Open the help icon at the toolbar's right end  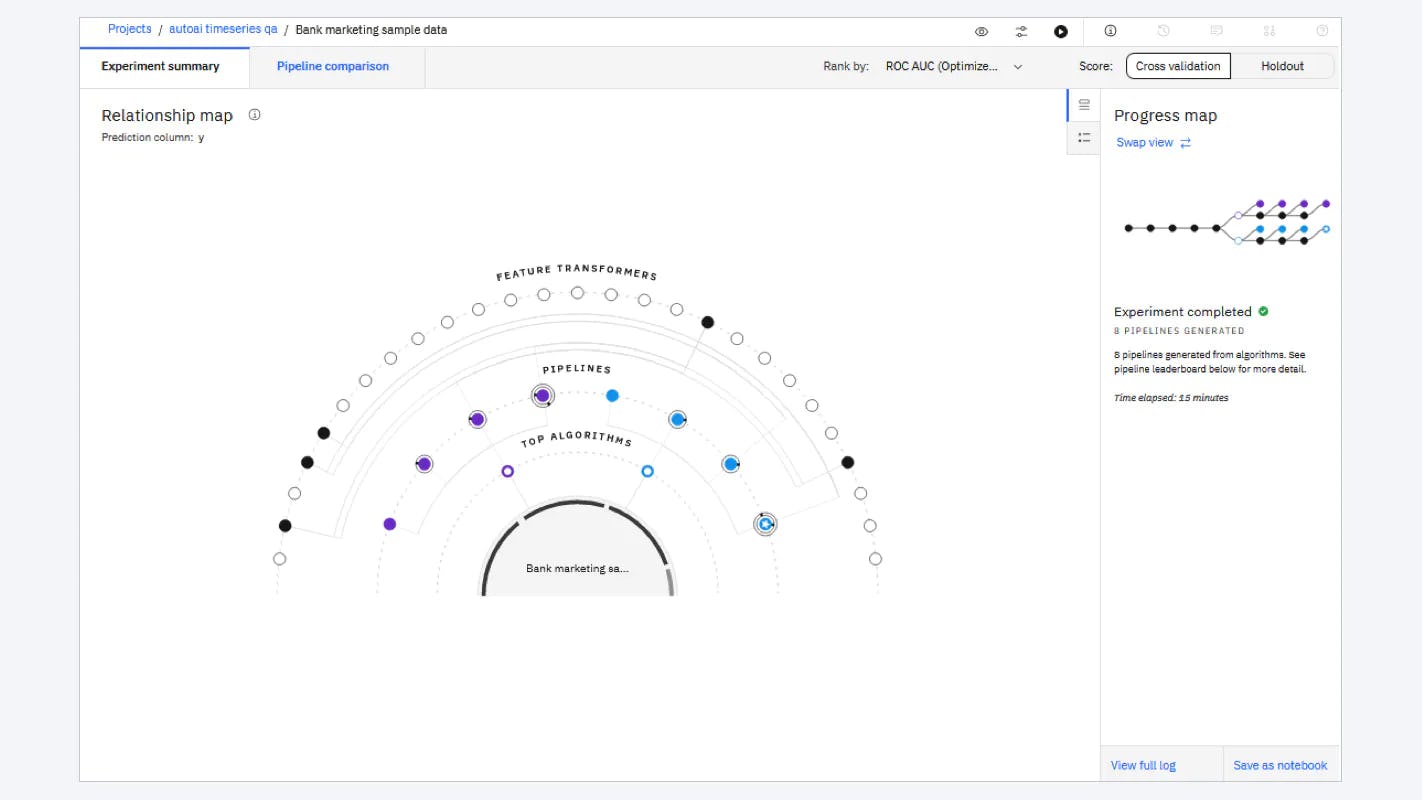click(1322, 31)
